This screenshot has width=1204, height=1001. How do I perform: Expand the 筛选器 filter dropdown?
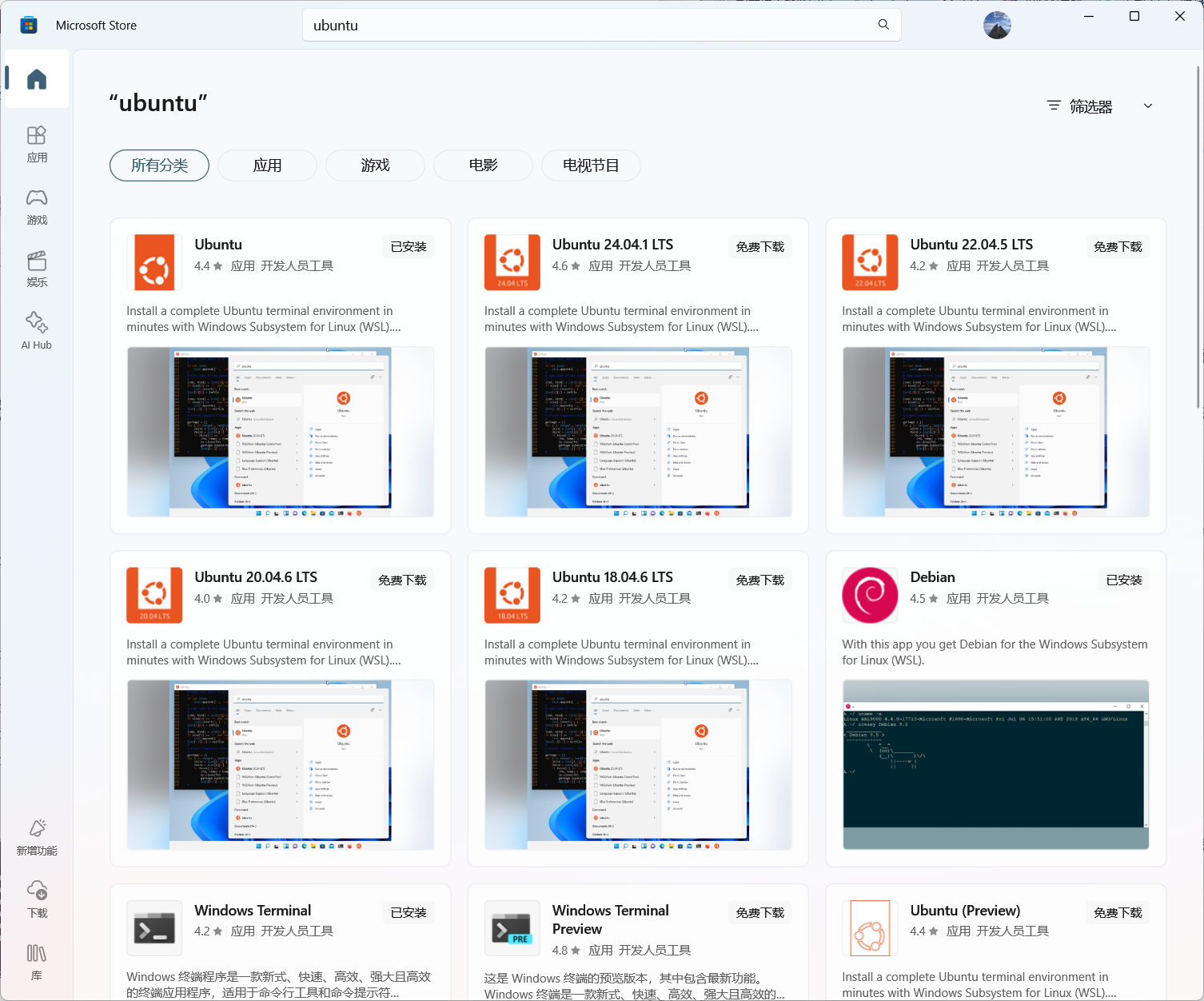[x=1100, y=106]
